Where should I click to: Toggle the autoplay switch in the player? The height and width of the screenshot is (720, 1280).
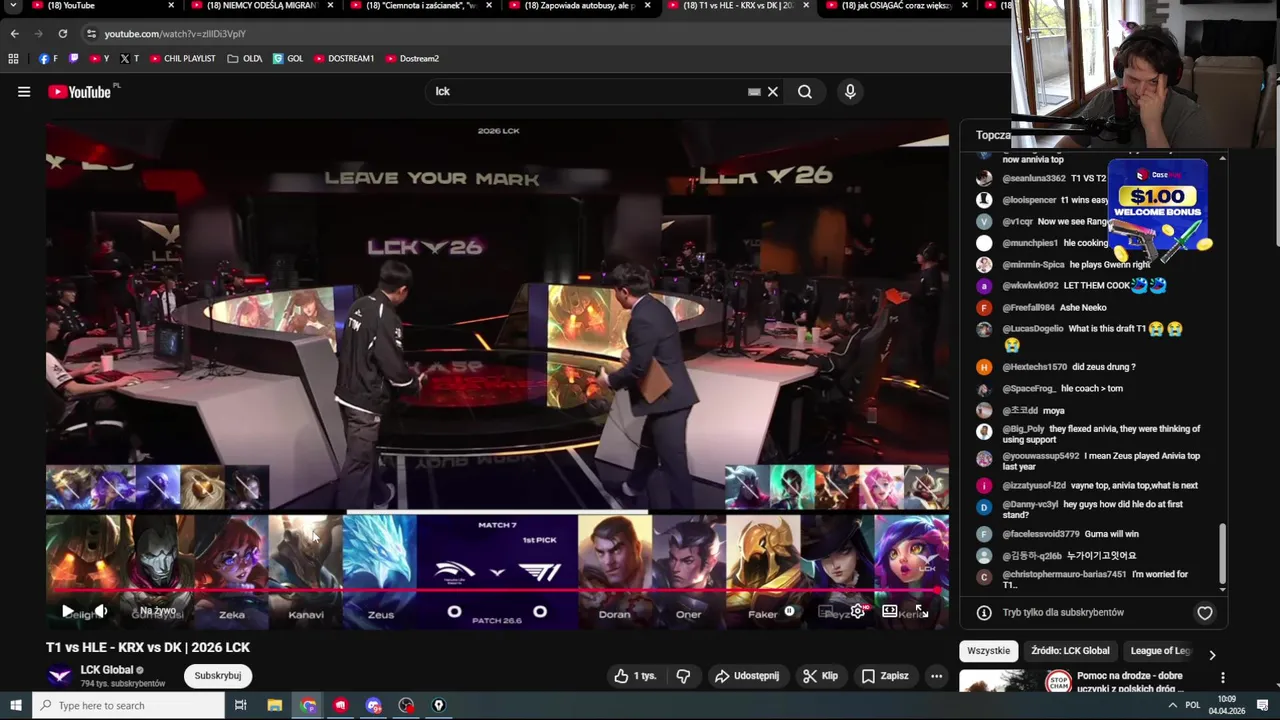(x=789, y=611)
